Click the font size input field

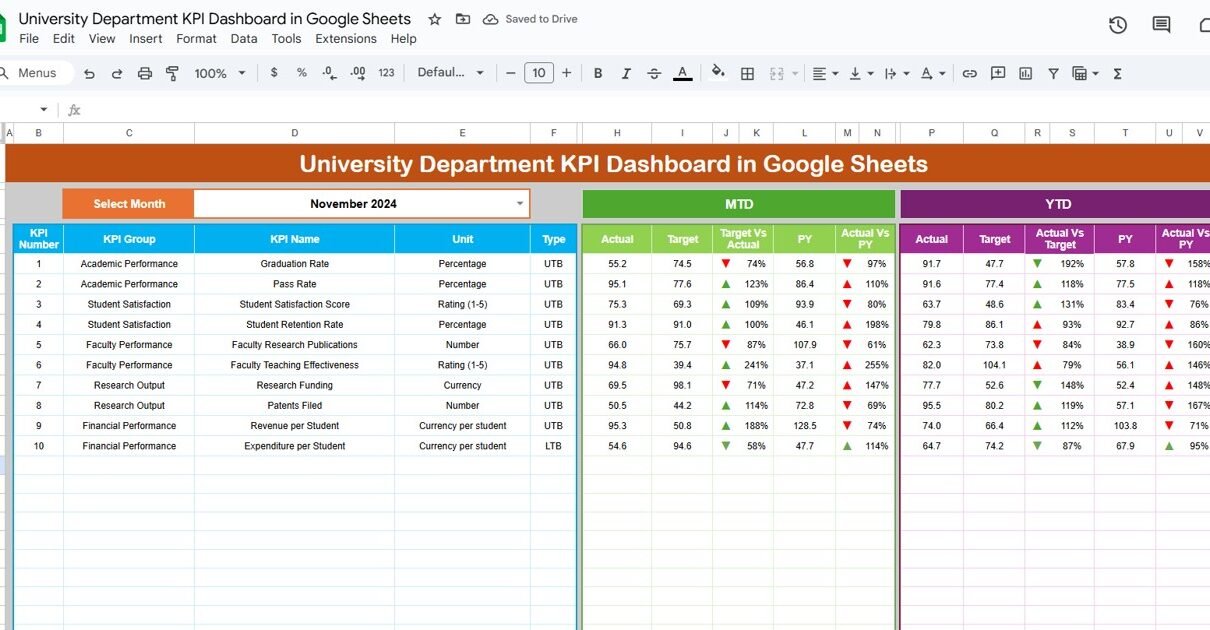539,73
